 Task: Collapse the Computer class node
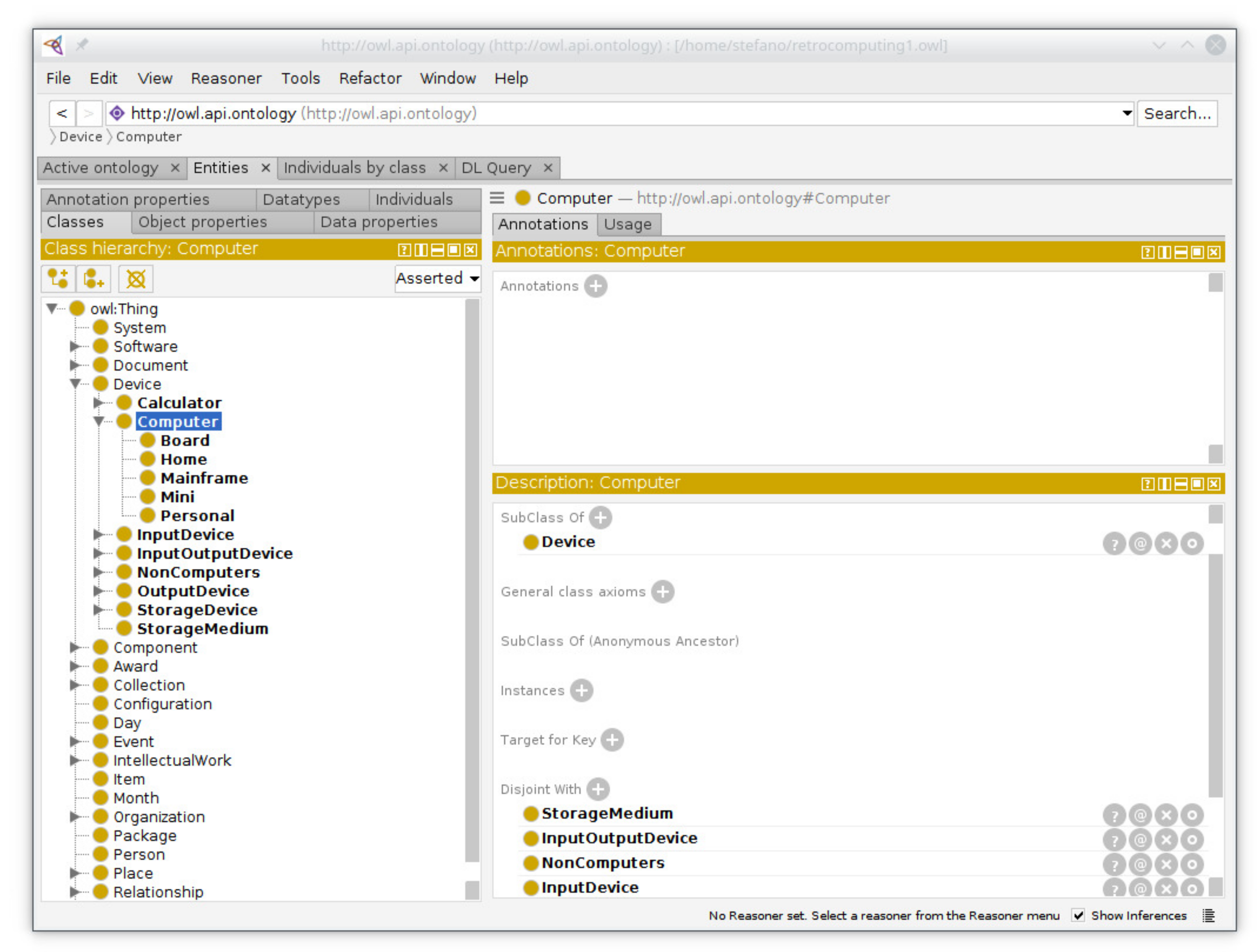pyautogui.click(x=98, y=421)
